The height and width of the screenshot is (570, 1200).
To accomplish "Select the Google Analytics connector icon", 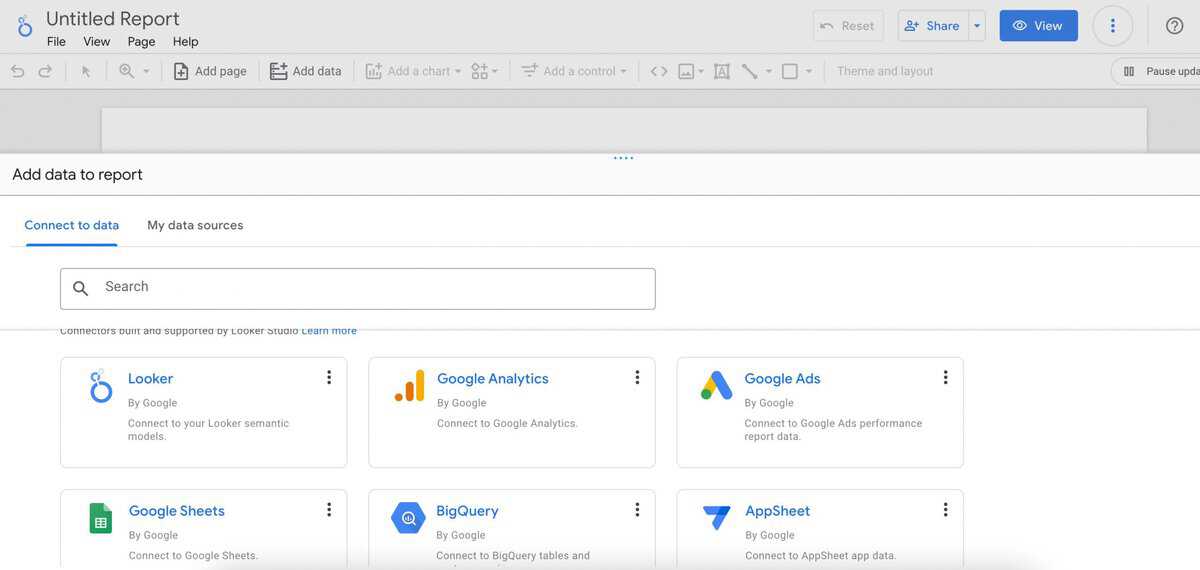I will click(x=409, y=386).
